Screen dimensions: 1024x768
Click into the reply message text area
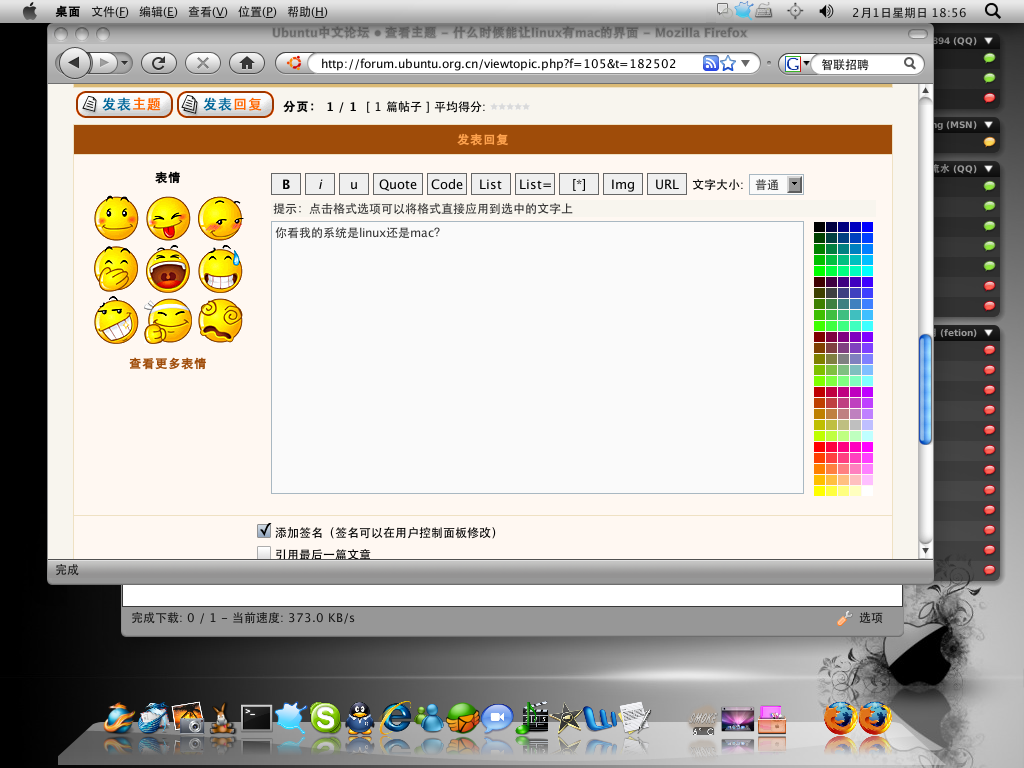pyautogui.click(x=537, y=357)
